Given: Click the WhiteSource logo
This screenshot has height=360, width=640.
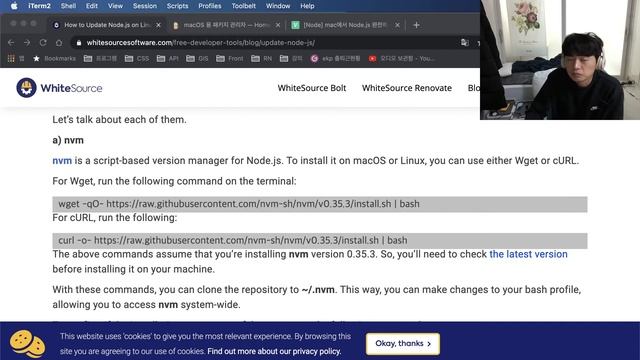Looking at the screenshot, I should pos(59,88).
